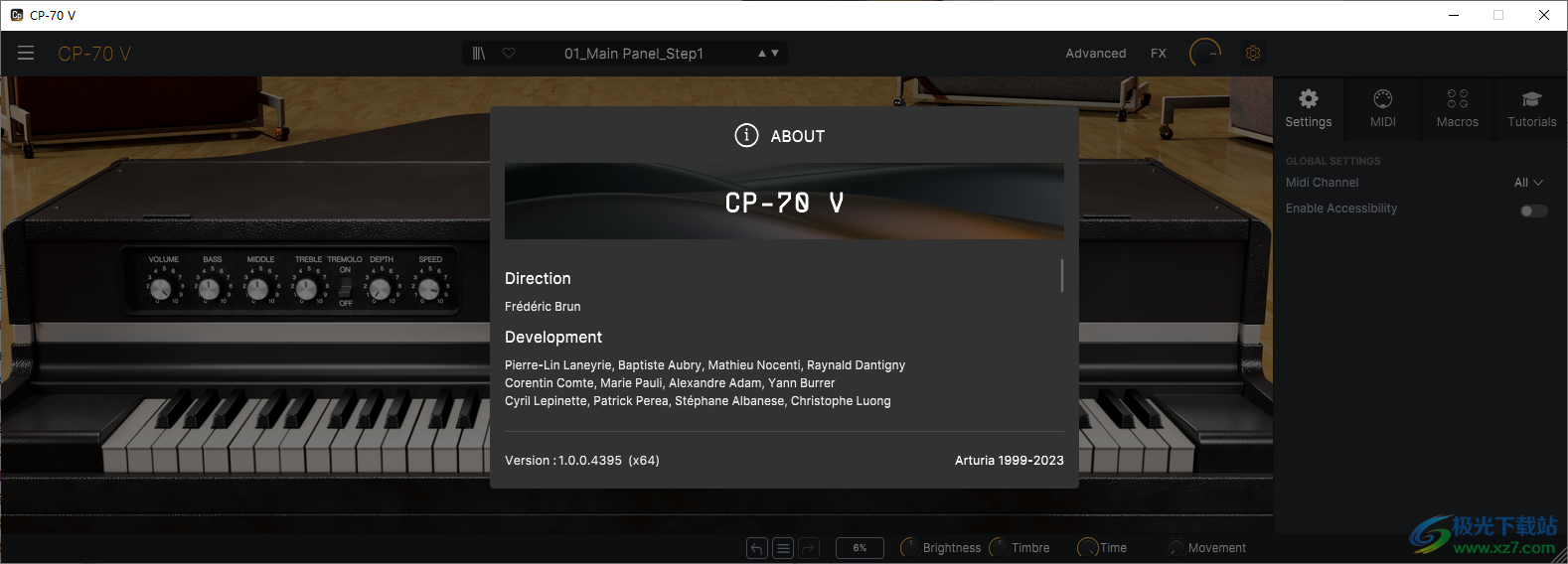Screen dimensions: 1568x564
Task: Click the name Frédéric Brun
Action: (543, 307)
